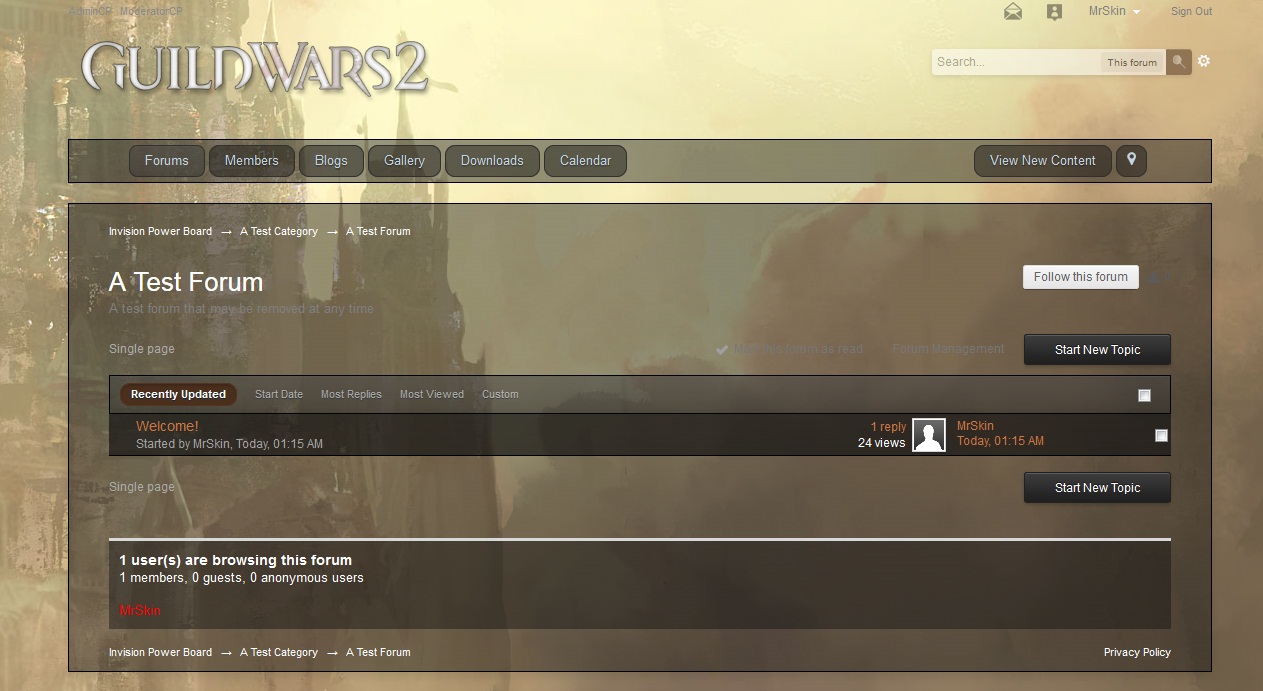Click the location pin icon in navbar
1263x691 pixels.
1131,160
